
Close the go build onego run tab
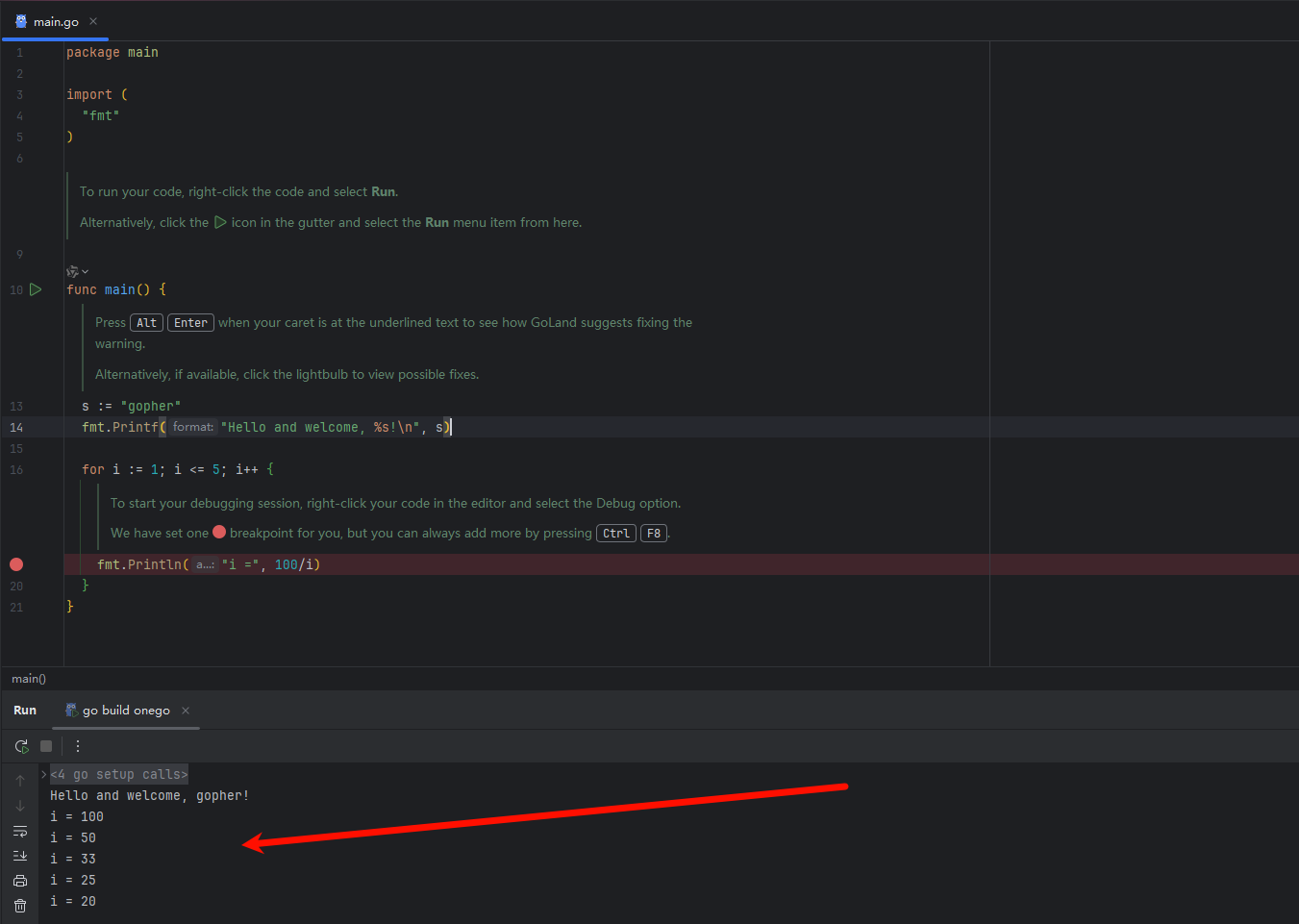tap(186, 711)
